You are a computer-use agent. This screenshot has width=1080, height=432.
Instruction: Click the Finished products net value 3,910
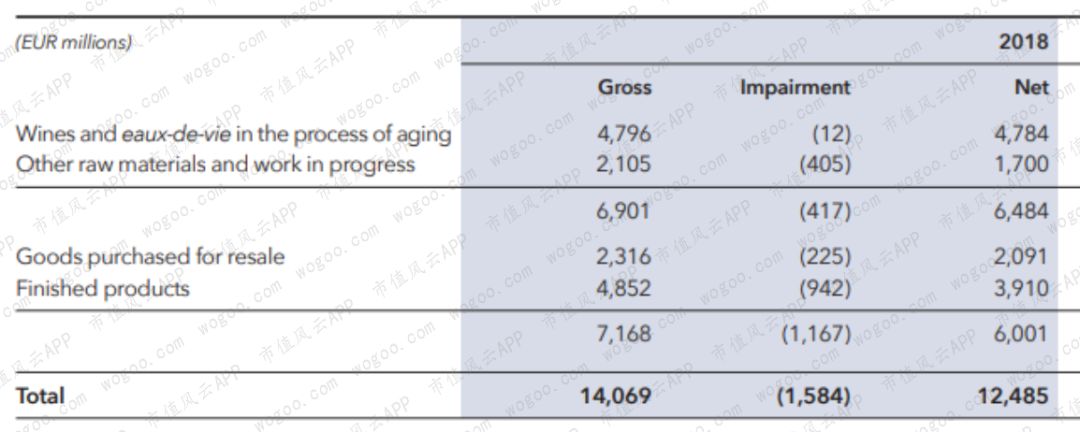(1021, 288)
